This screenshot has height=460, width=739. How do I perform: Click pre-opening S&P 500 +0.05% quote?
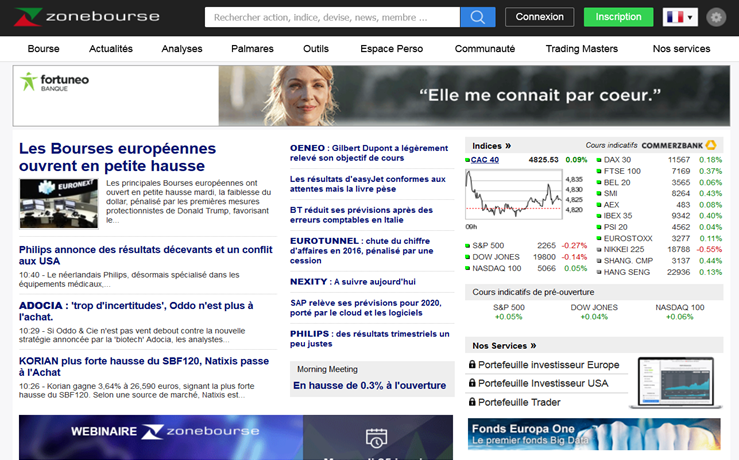coord(509,312)
